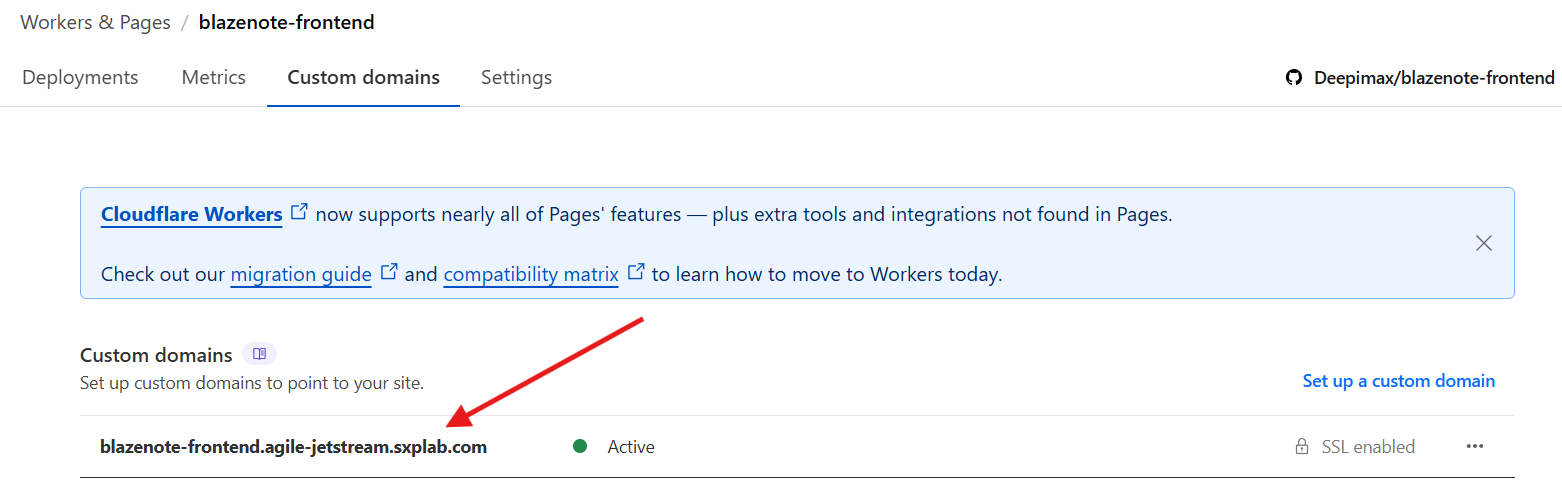Dismiss the Cloudflare Workers info banner
Viewport: 1562px width, 497px height.
pyautogui.click(x=1484, y=243)
